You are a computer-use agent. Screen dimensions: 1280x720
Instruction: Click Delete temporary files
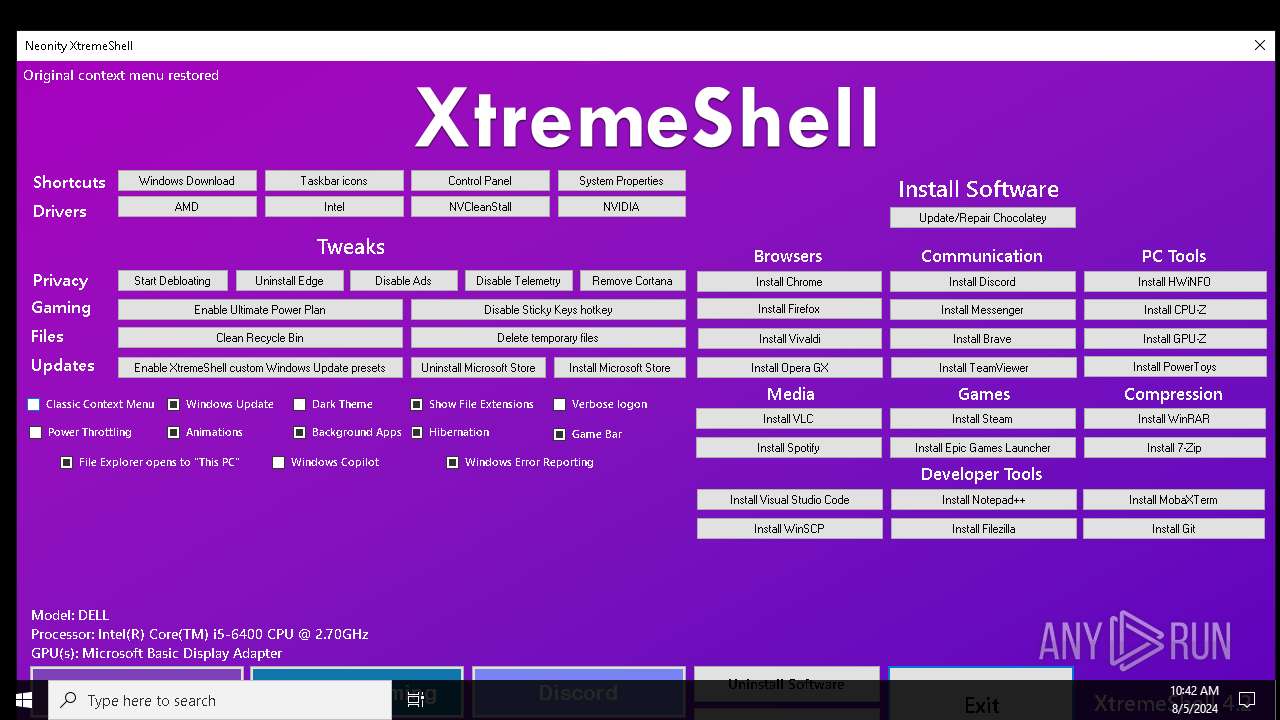coord(548,338)
